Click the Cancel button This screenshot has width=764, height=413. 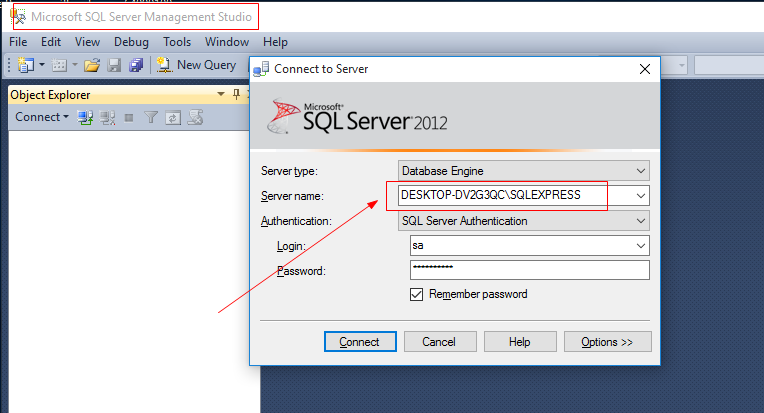point(440,342)
